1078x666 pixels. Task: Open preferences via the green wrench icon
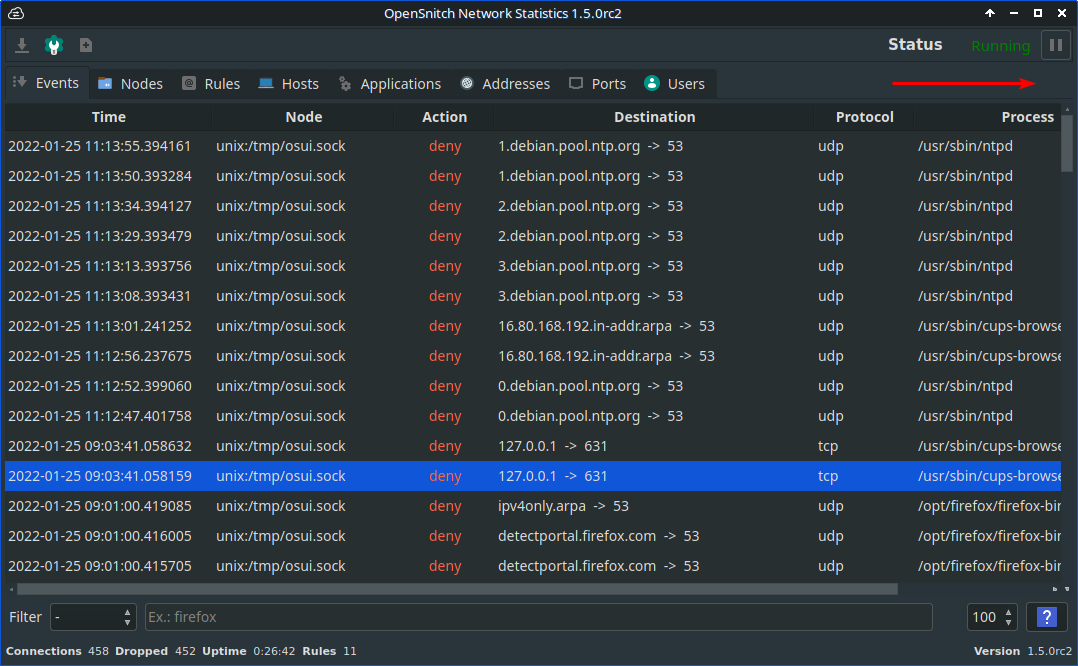pos(54,45)
